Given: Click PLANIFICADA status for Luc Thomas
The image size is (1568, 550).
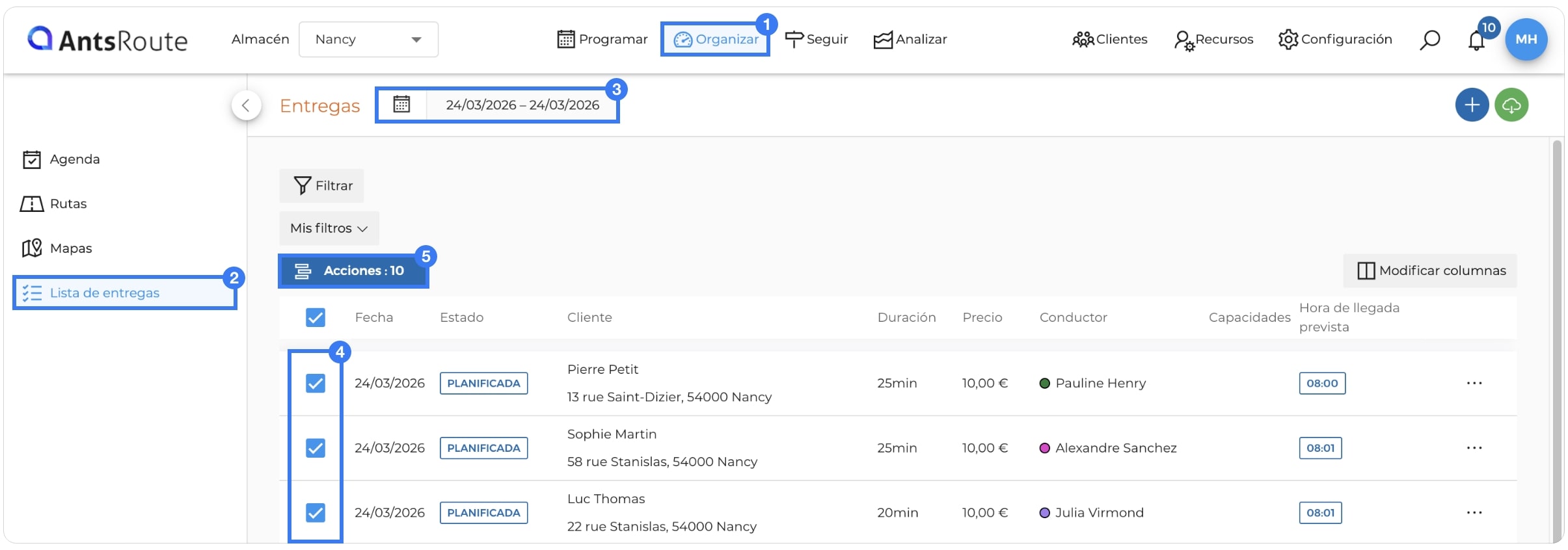Looking at the screenshot, I should click(x=483, y=513).
